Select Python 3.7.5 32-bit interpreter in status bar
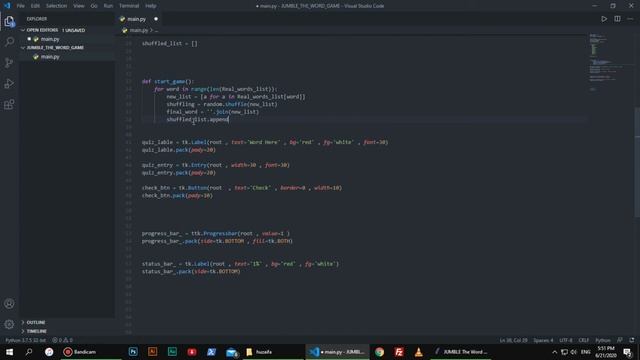This screenshot has height=360, width=640. click(26, 340)
